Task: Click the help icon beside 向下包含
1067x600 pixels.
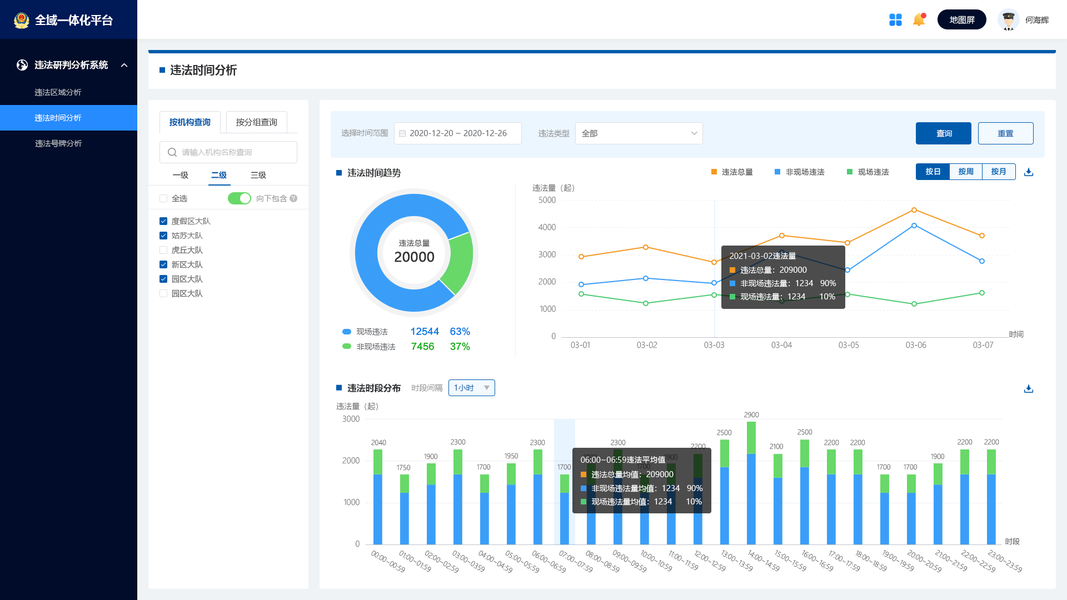Action: click(293, 199)
